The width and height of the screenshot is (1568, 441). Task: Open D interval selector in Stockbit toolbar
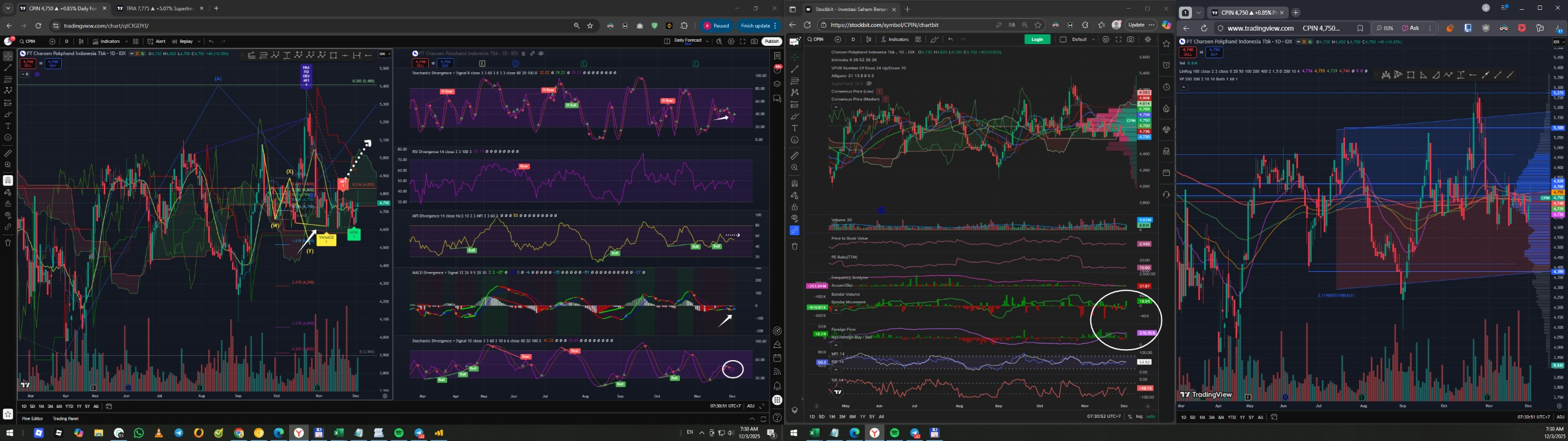pyautogui.click(x=853, y=39)
